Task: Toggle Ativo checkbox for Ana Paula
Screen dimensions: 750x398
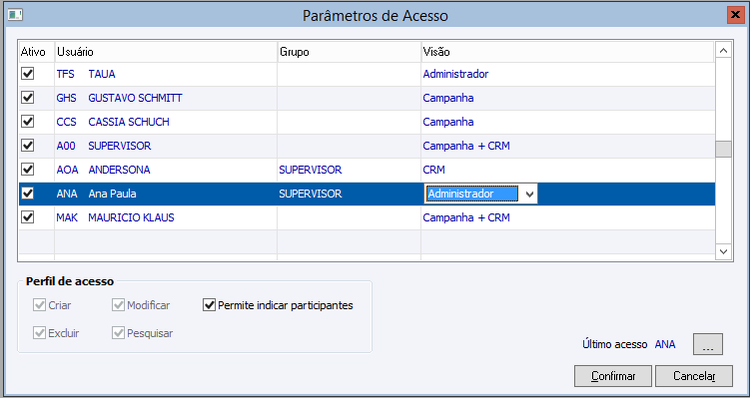Action: coord(28,193)
